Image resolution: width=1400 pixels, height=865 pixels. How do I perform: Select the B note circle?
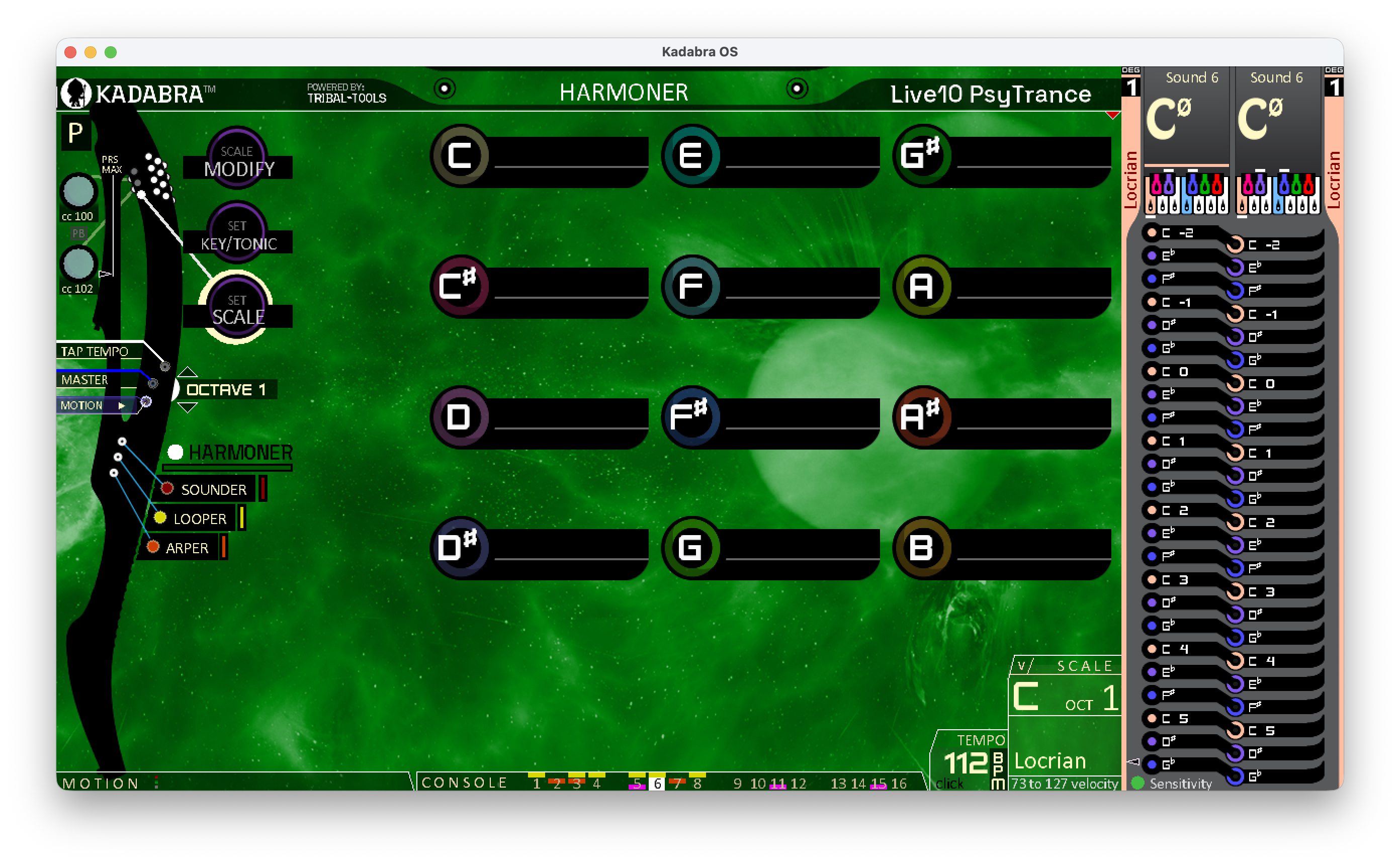[921, 547]
